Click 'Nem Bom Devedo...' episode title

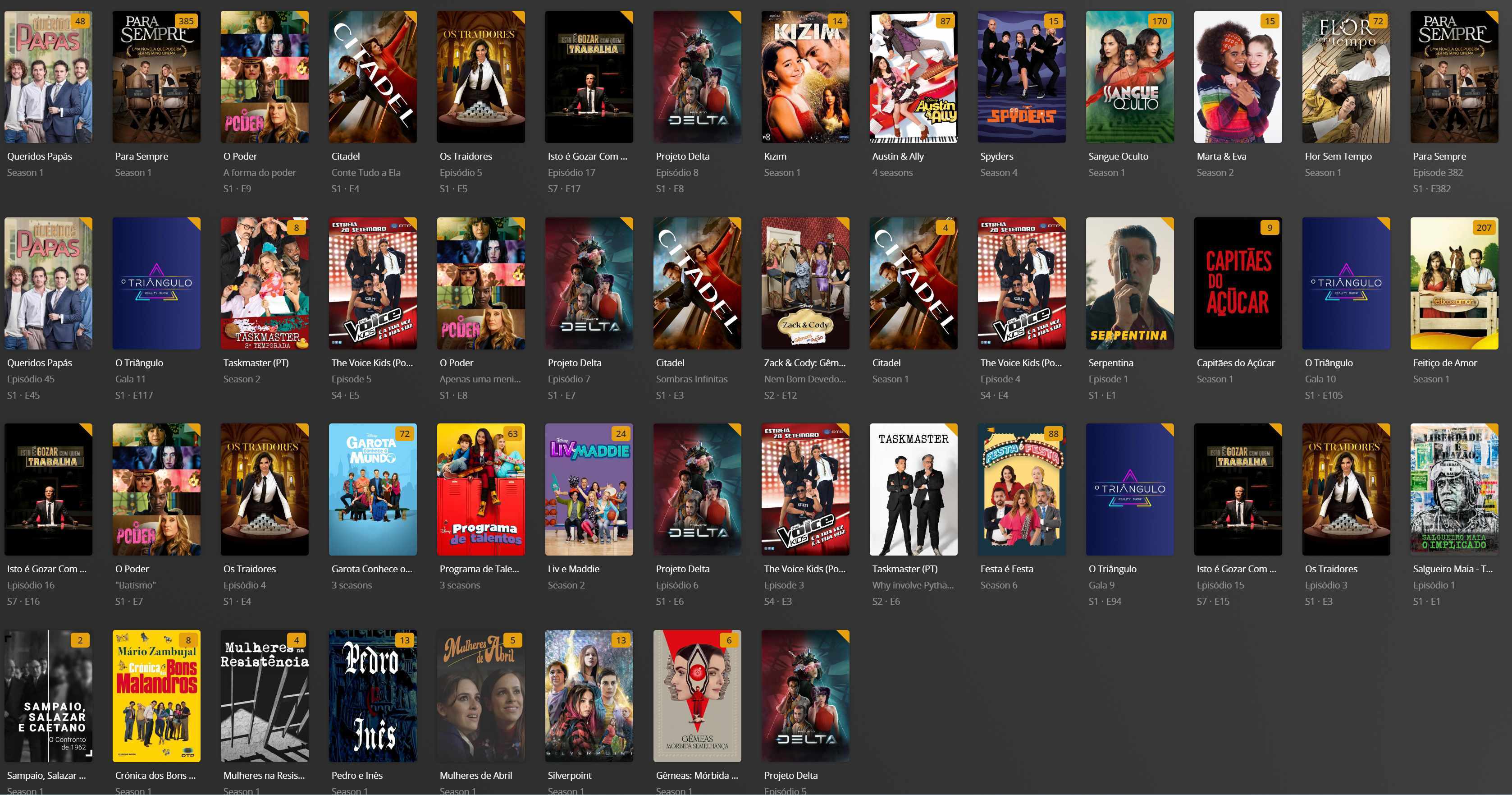[x=804, y=379]
